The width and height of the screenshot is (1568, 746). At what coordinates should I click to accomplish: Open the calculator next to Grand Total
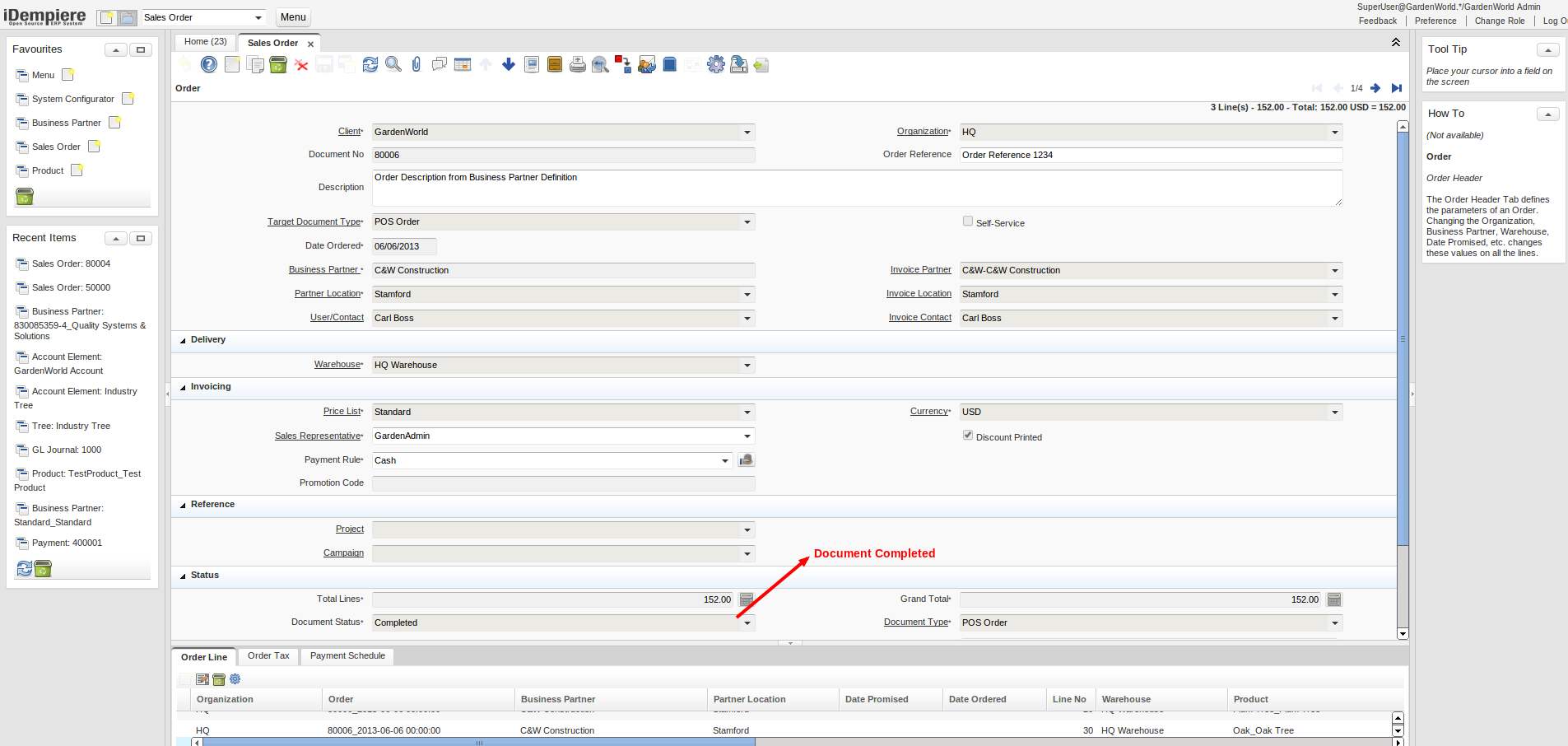point(1333,599)
